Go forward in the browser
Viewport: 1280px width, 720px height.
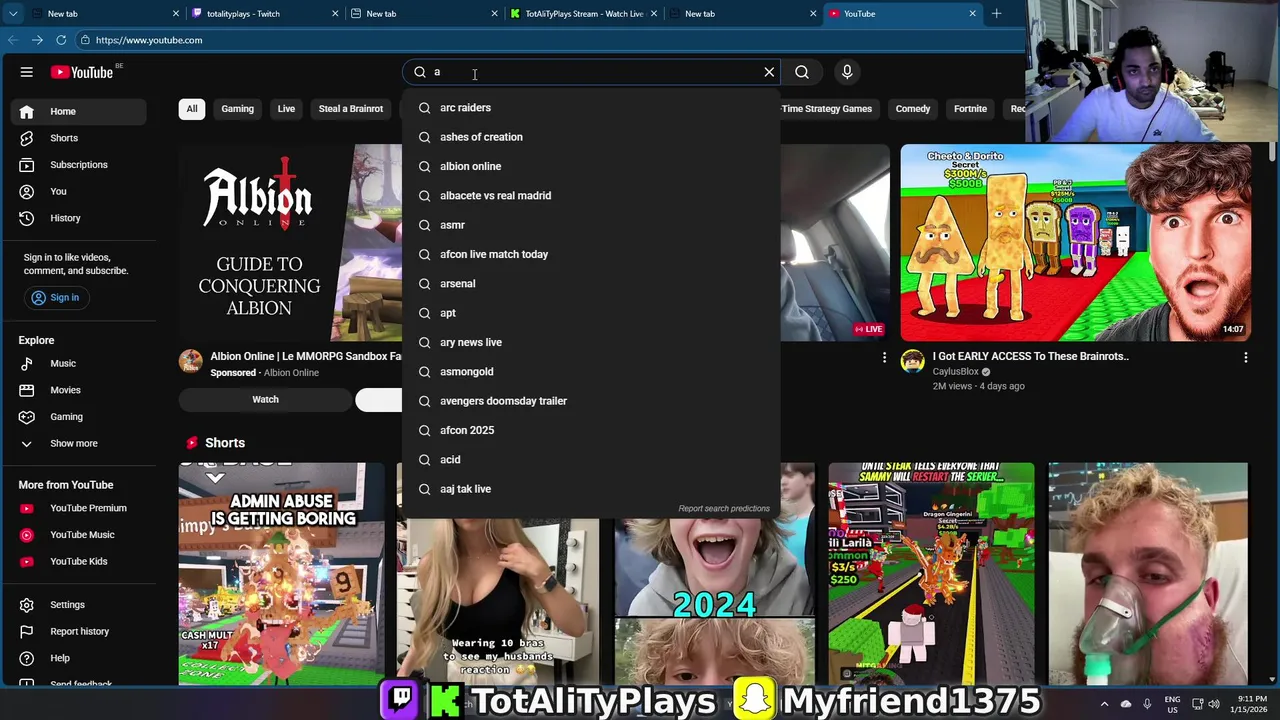[37, 40]
